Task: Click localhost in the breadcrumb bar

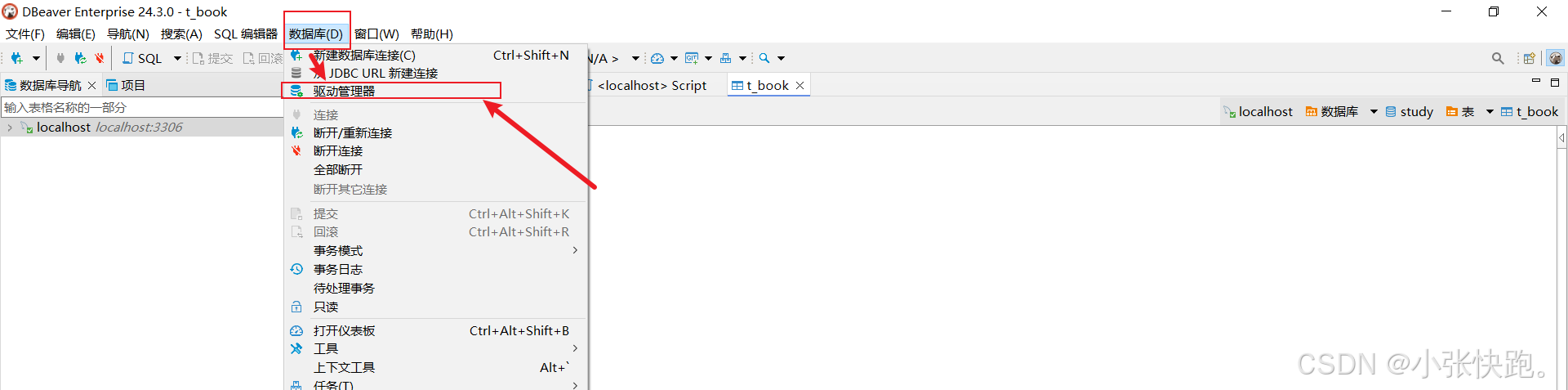Action: tap(1258, 111)
